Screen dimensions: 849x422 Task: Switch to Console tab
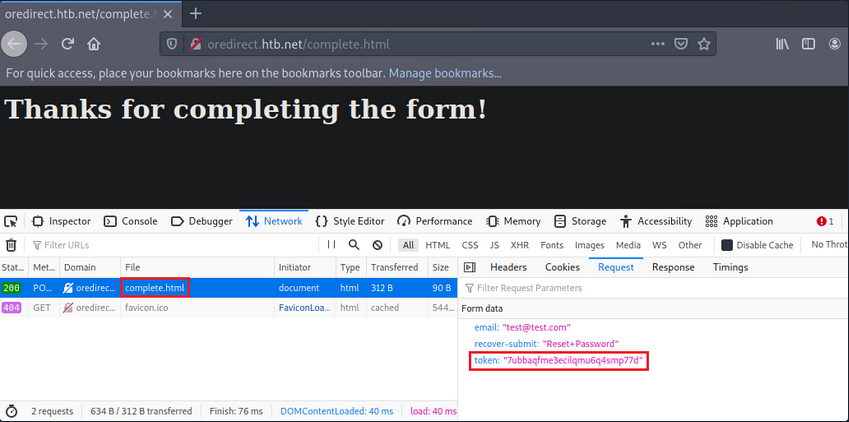tap(130, 222)
